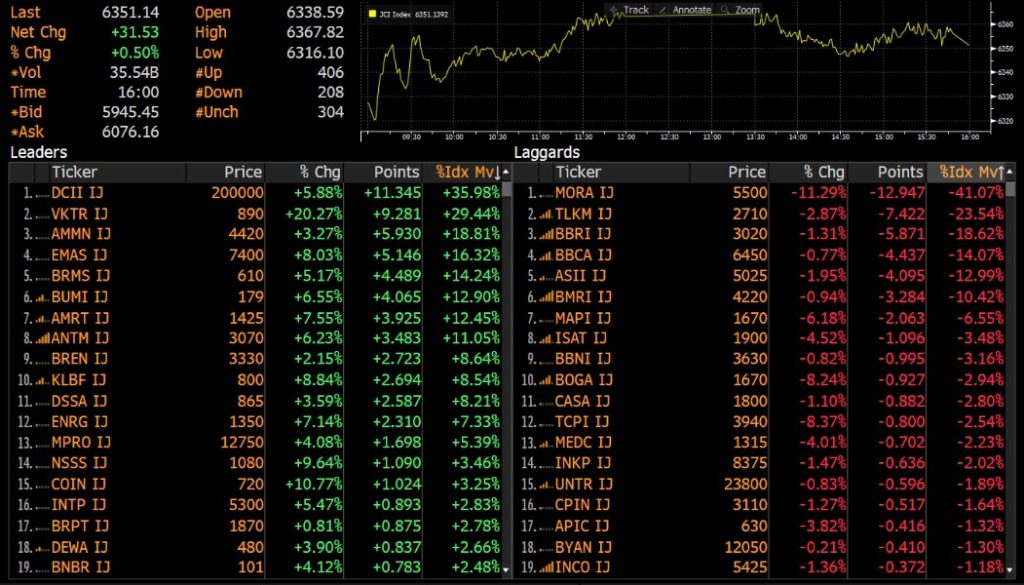Image resolution: width=1024 pixels, height=585 pixels.
Task: Click the Track crosshair icon on chart
Action: 614,10
